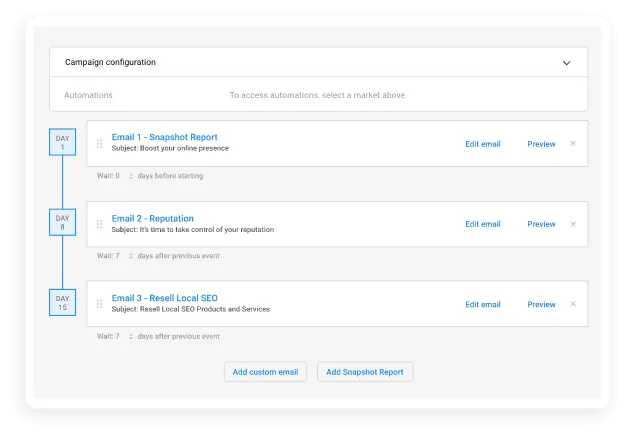Click the drag handle for Email 3
The width and height of the screenshot is (629, 437).
(100, 304)
